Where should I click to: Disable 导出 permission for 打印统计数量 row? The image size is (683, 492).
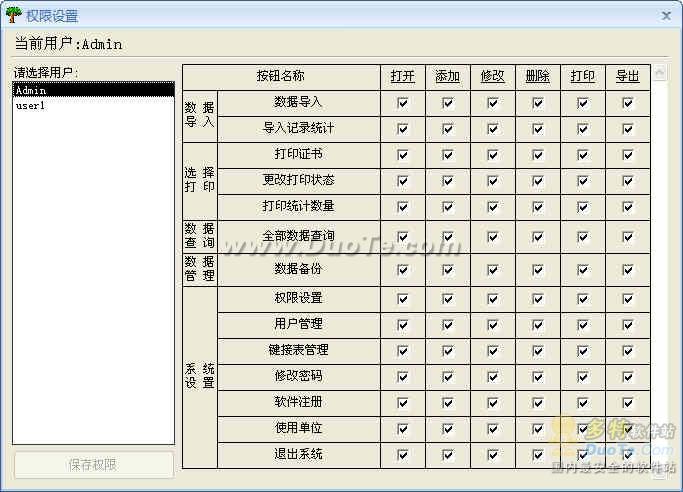tap(628, 207)
